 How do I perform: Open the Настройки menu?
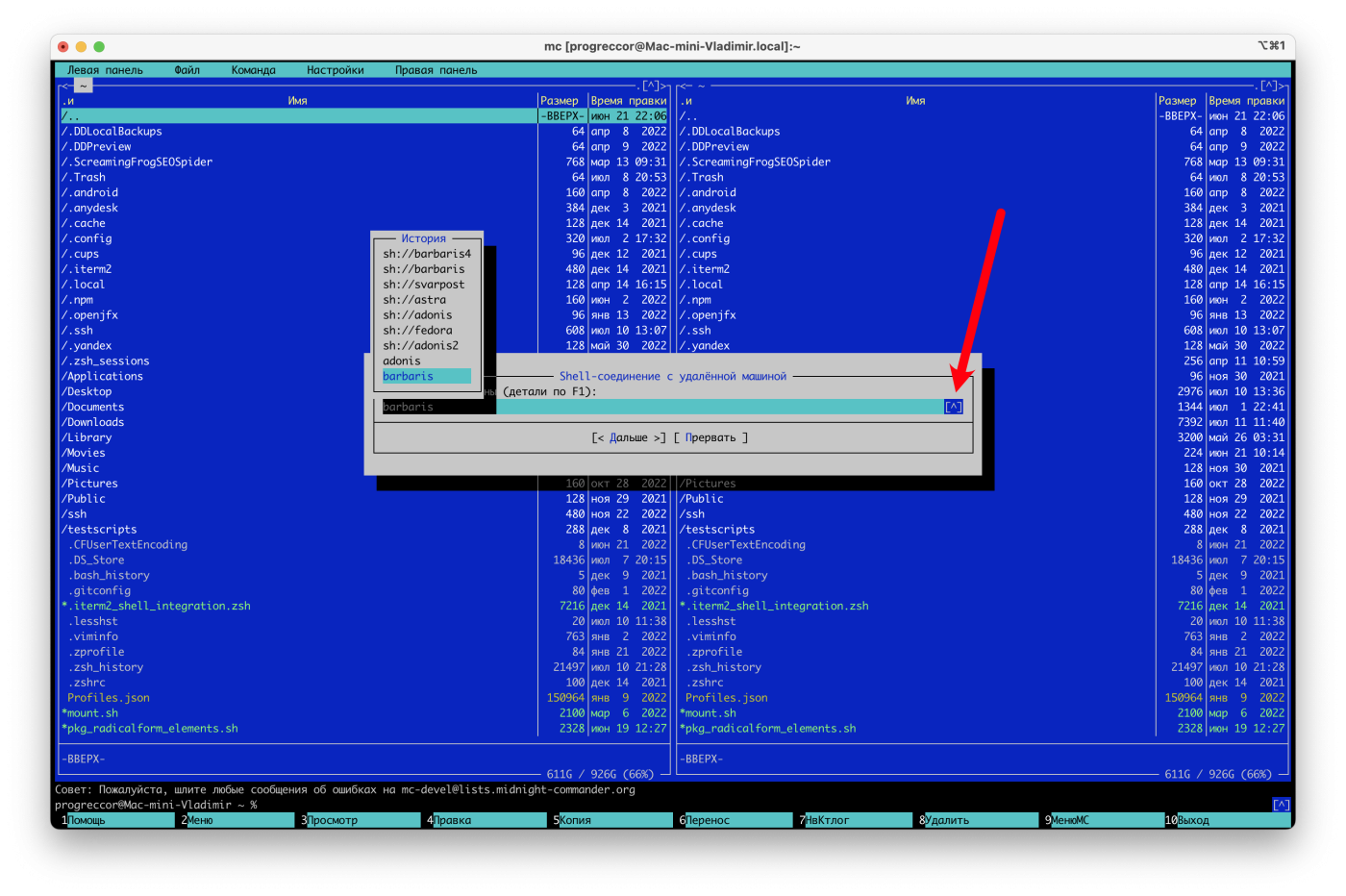pos(335,70)
